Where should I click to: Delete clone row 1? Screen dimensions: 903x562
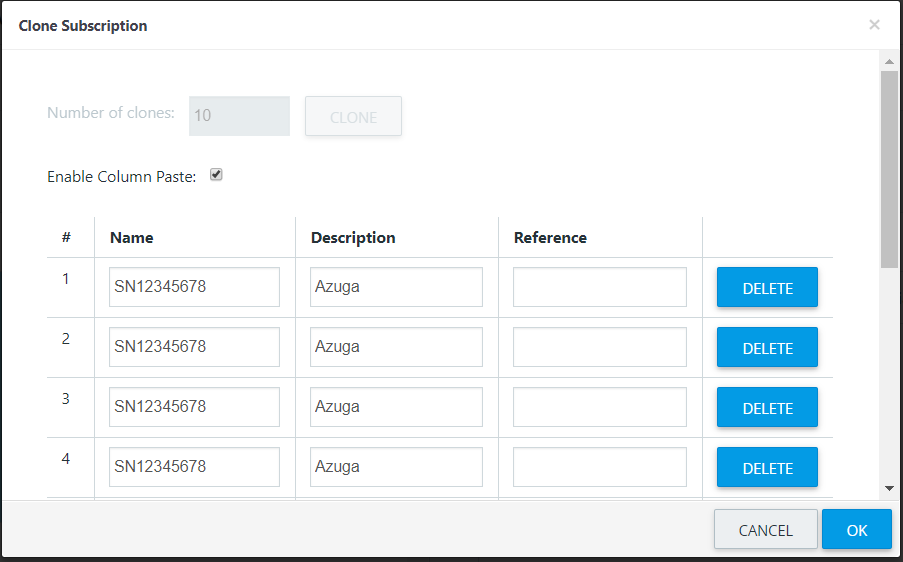coord(767,287)
